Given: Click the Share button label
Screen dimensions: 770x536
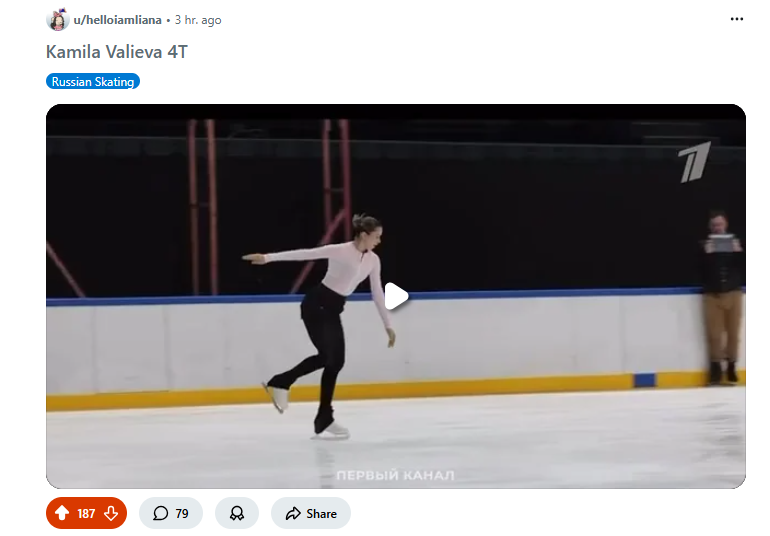Looking at the screenshot, I should click(x=321, y=513).
